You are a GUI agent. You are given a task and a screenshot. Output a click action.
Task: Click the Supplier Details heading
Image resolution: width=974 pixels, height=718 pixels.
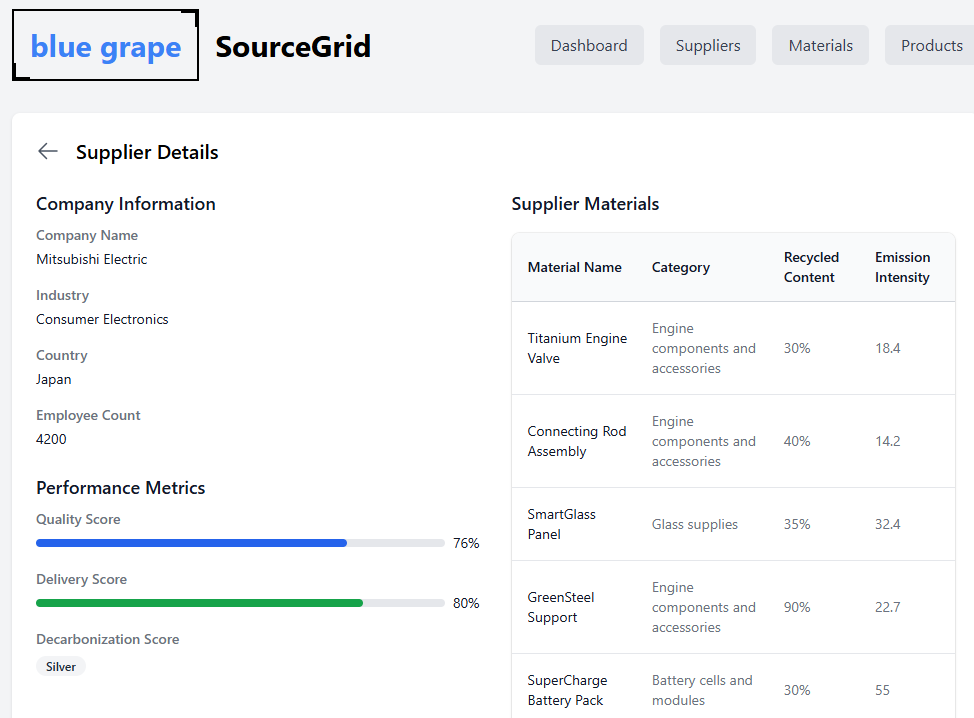coord(147,152)
